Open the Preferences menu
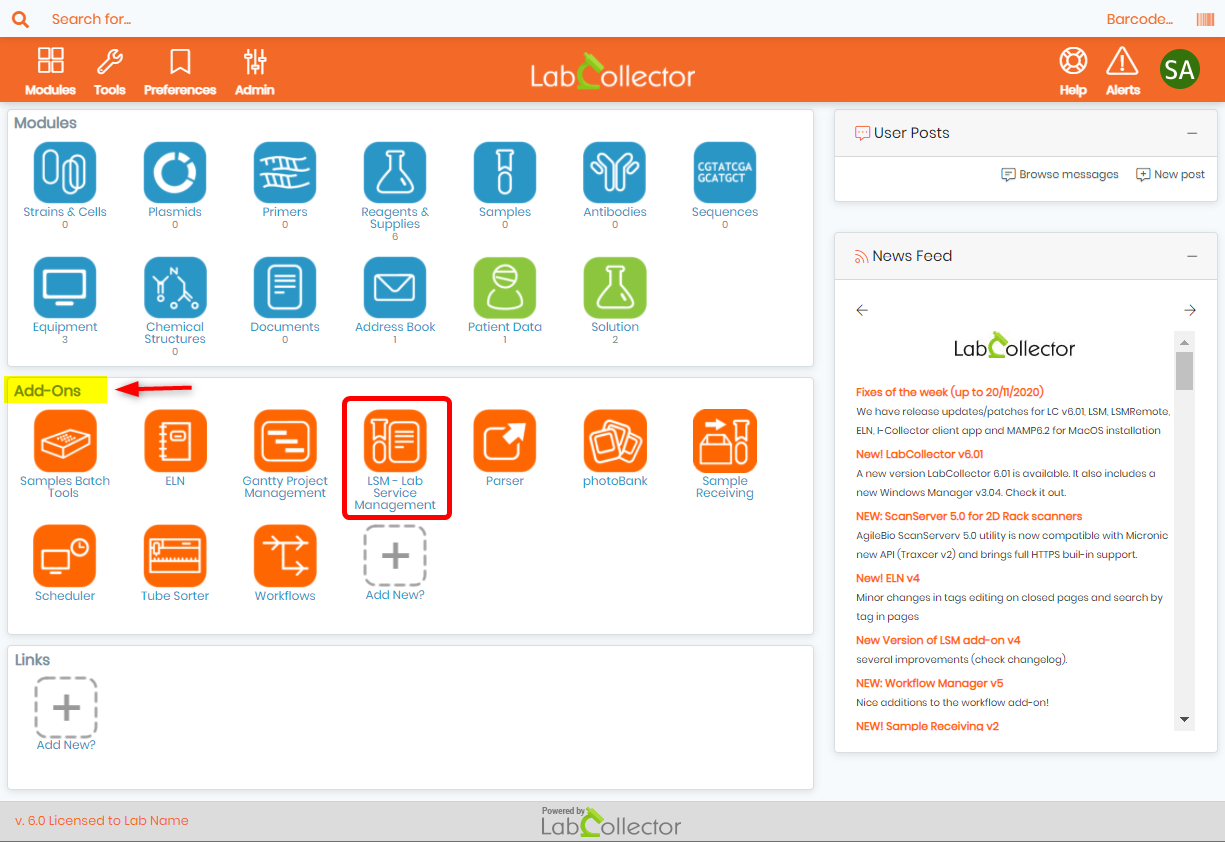Image resolution: width=1225 pixels, height=842 pixels. click(180, 71)
